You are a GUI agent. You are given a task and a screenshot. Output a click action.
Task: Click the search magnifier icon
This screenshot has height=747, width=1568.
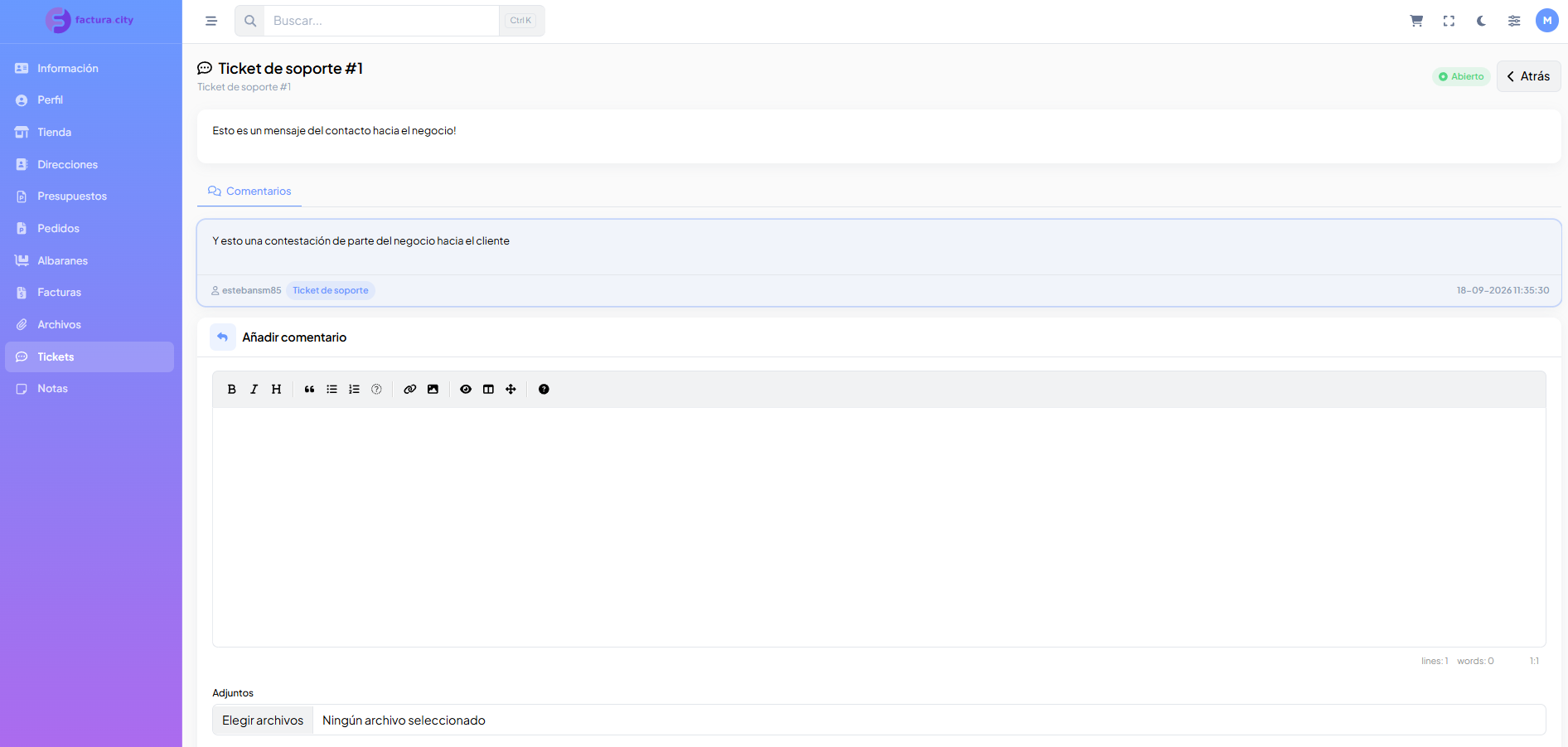(x=249, y=21)
